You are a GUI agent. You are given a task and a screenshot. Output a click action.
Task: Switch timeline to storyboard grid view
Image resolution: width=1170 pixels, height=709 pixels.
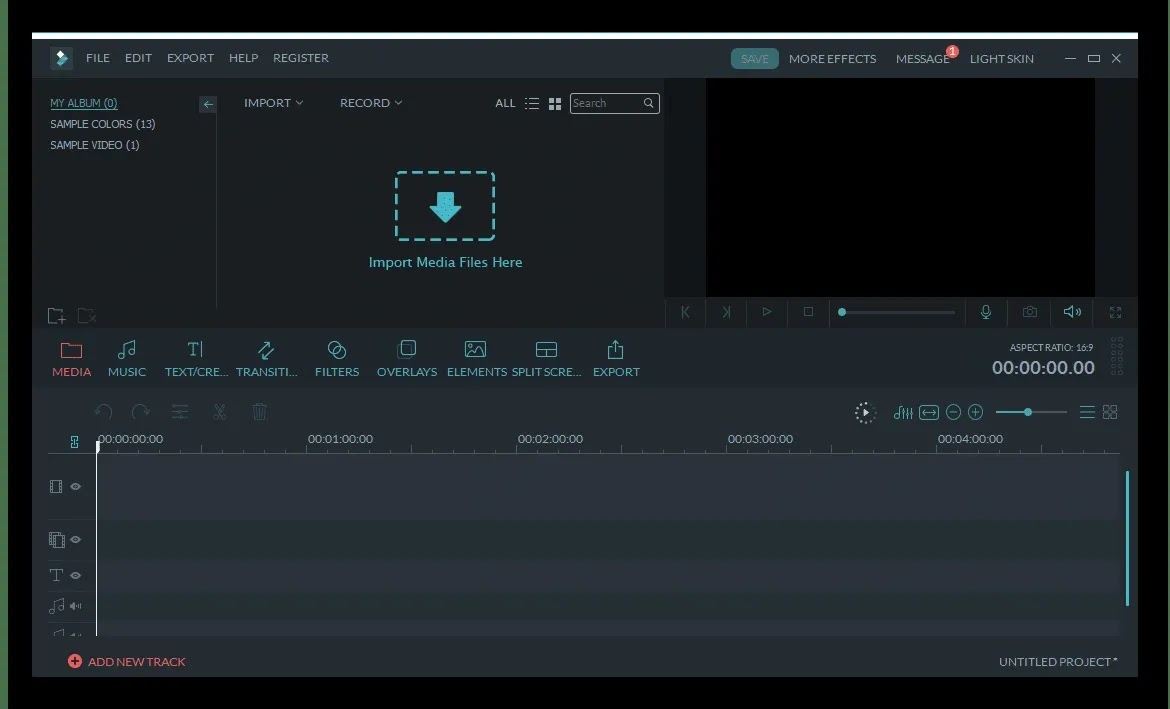1110,412
